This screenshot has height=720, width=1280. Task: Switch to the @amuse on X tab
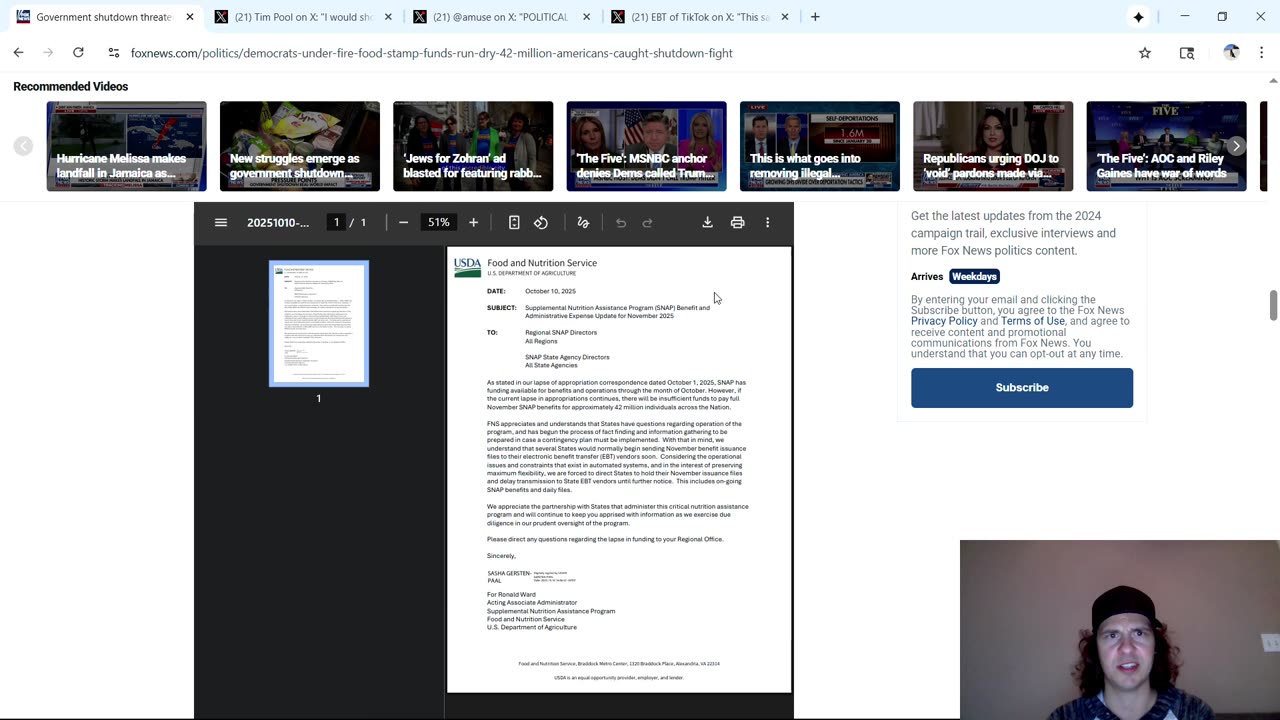[x=499, y=17]
